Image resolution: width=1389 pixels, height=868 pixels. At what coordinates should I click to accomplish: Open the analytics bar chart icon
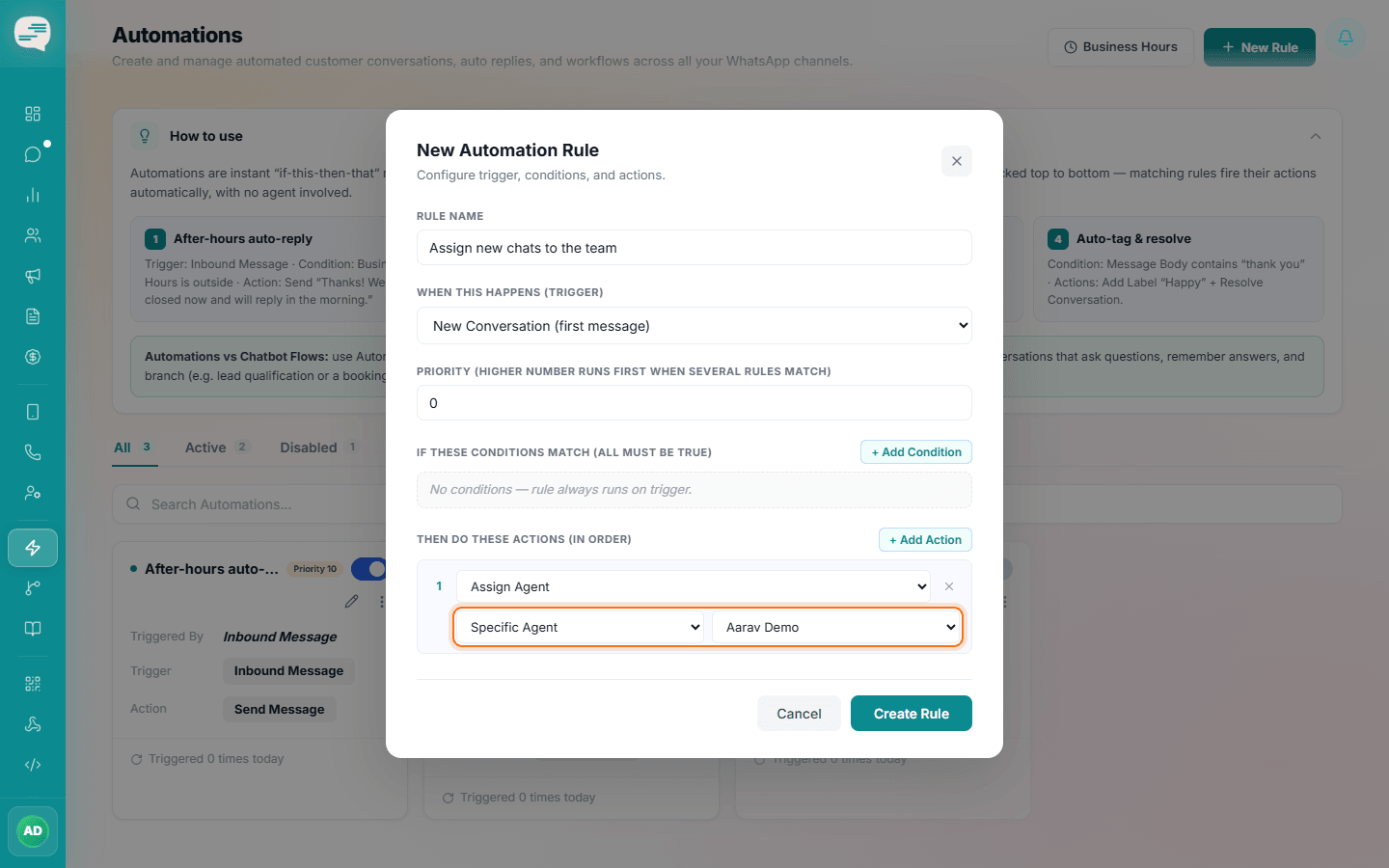pyautogui.click(x=33, y=195)
